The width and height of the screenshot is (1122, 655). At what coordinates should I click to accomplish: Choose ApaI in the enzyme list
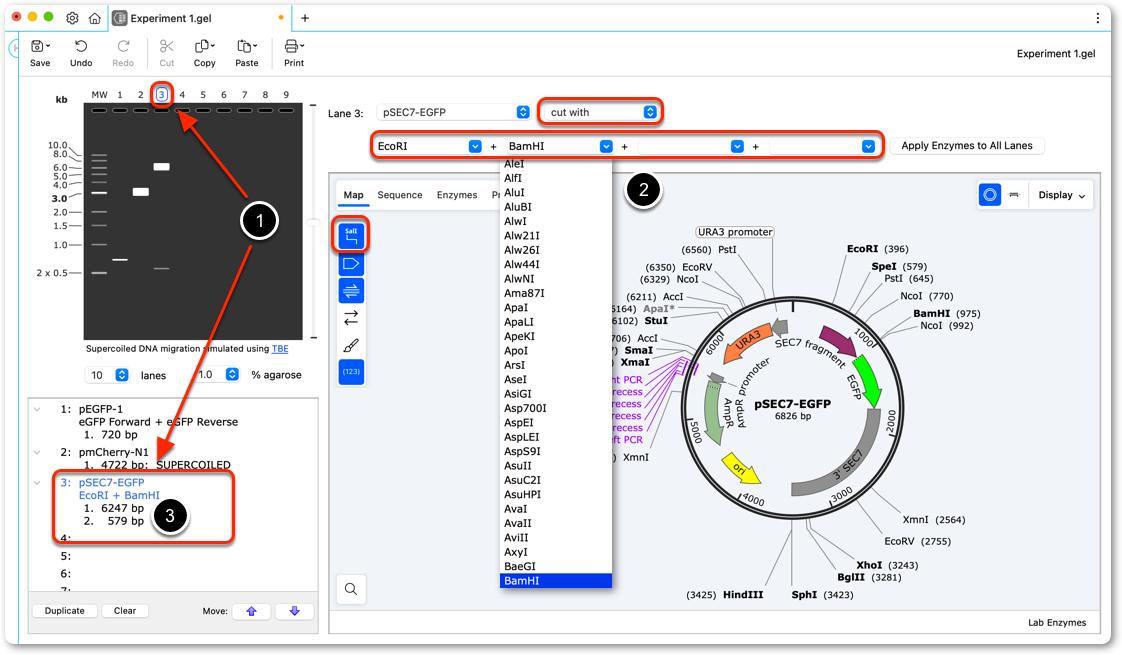pos(556,308)
